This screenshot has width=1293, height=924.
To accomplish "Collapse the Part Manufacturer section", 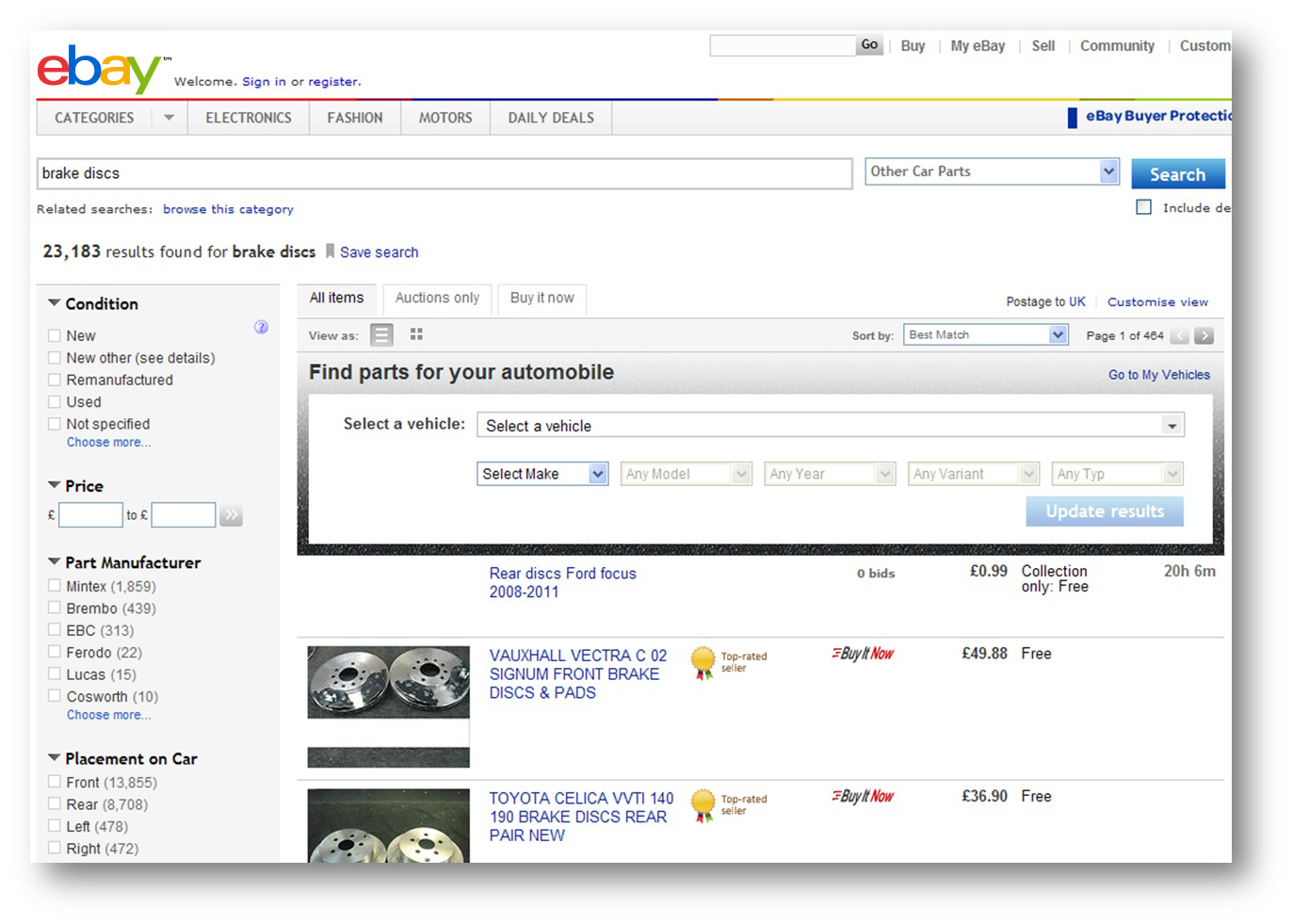I will (x=55, y=561).
